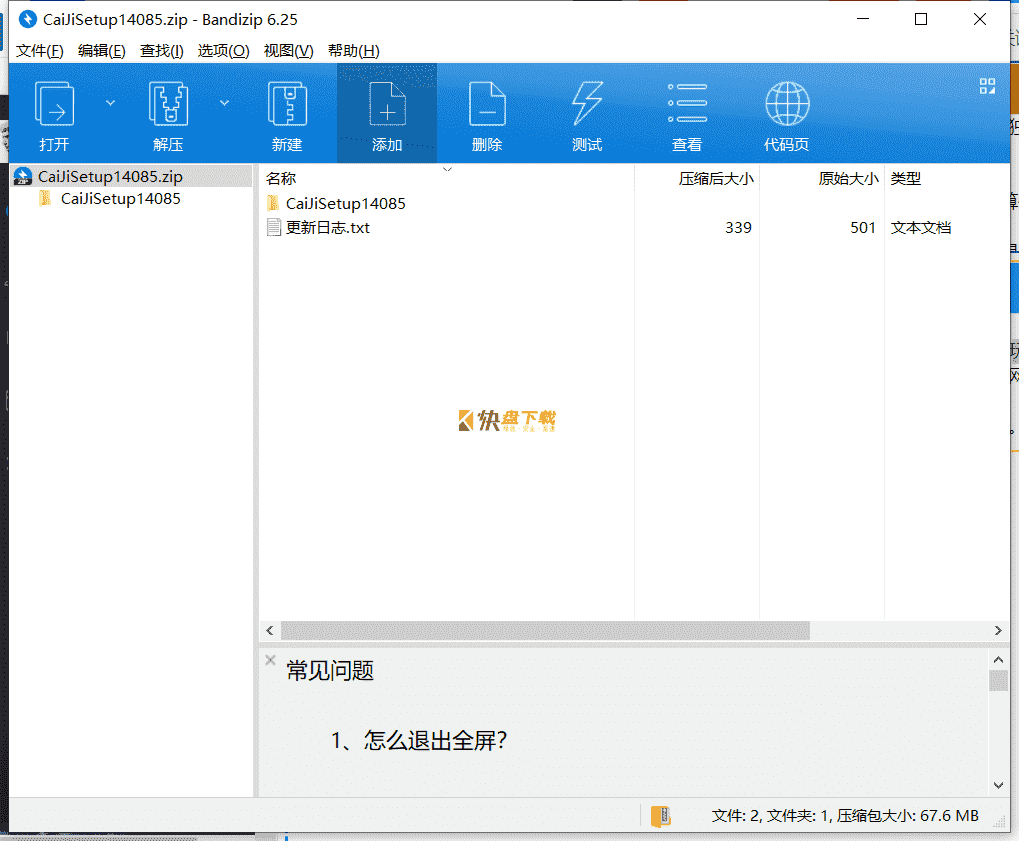Click the Open (打开) toolbar icon
The width and height of the screenshot is (1019, 841).
54,104
